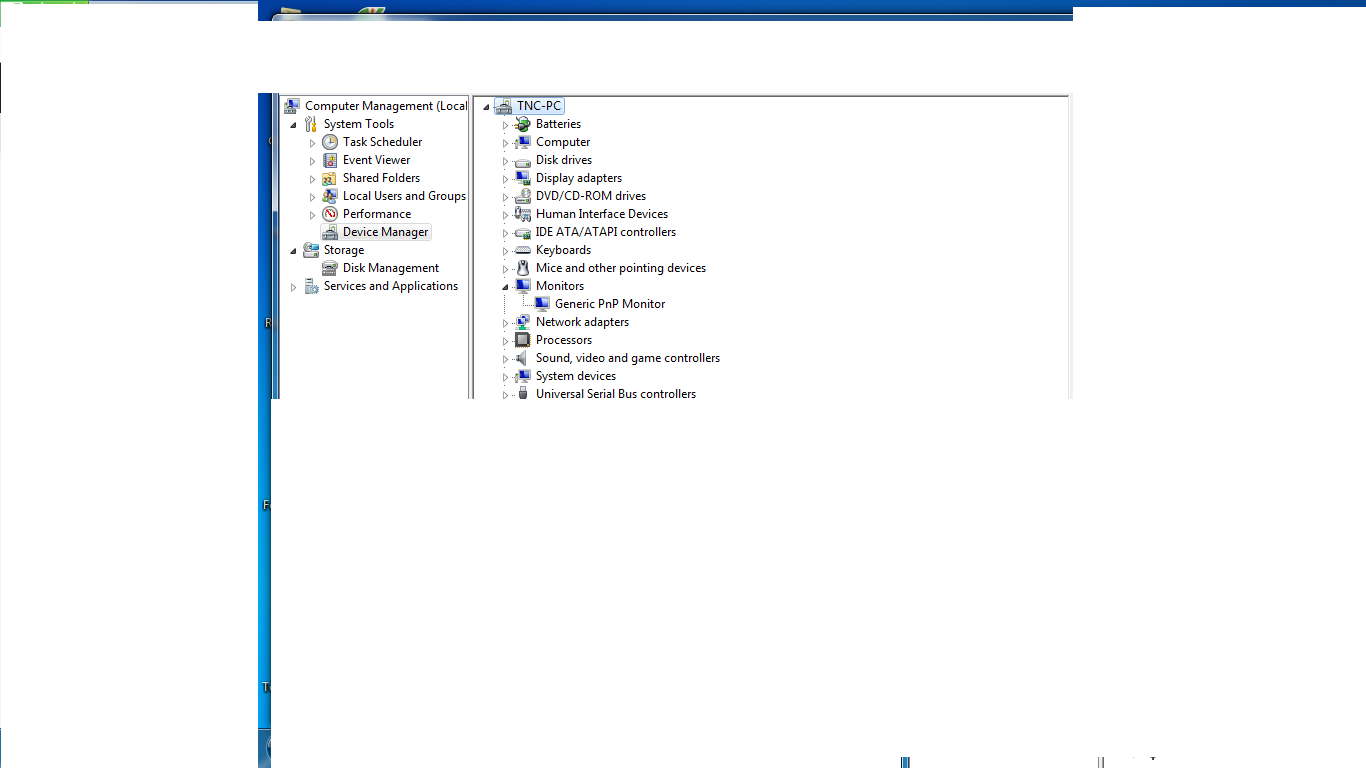Select the Disk Management label

(x=391, y=268)
